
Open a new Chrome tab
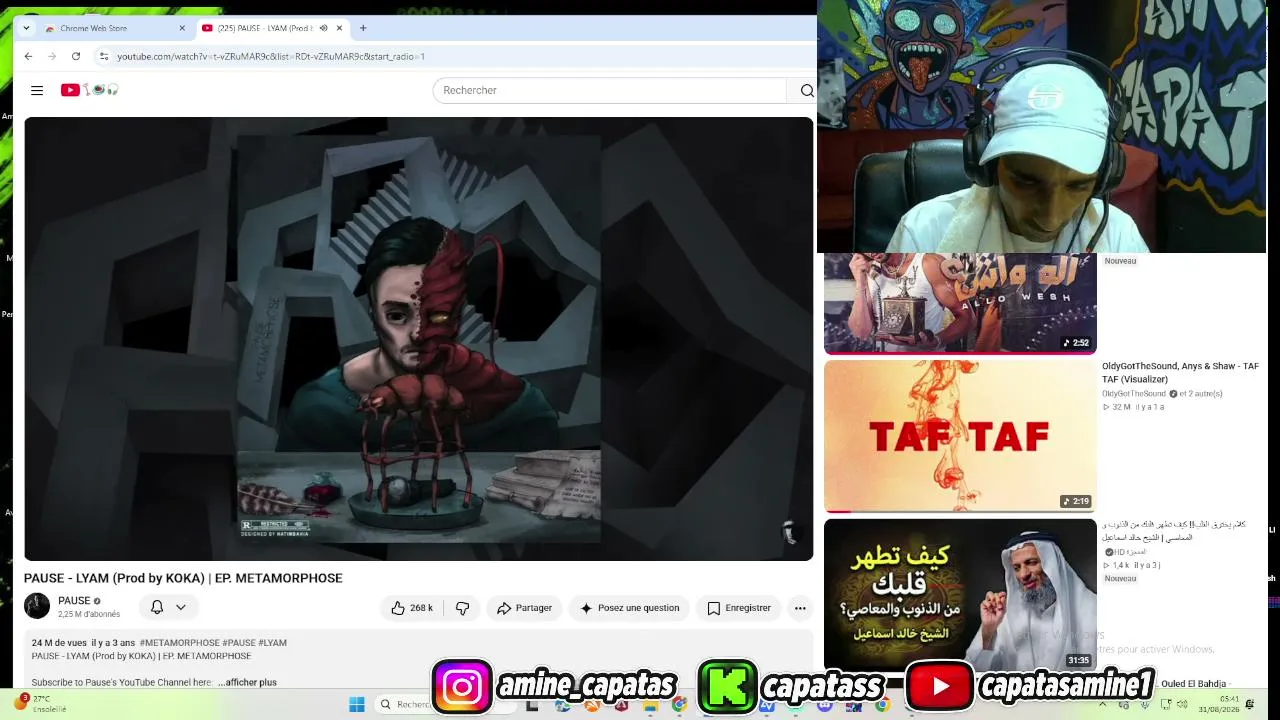click(x=363, y=28)
